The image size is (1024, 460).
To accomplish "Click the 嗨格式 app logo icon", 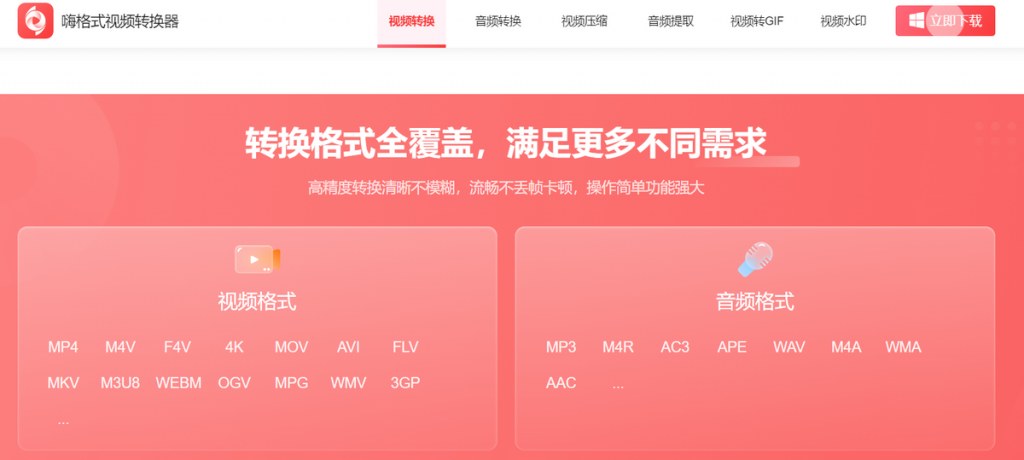I will tap(35, 21).
